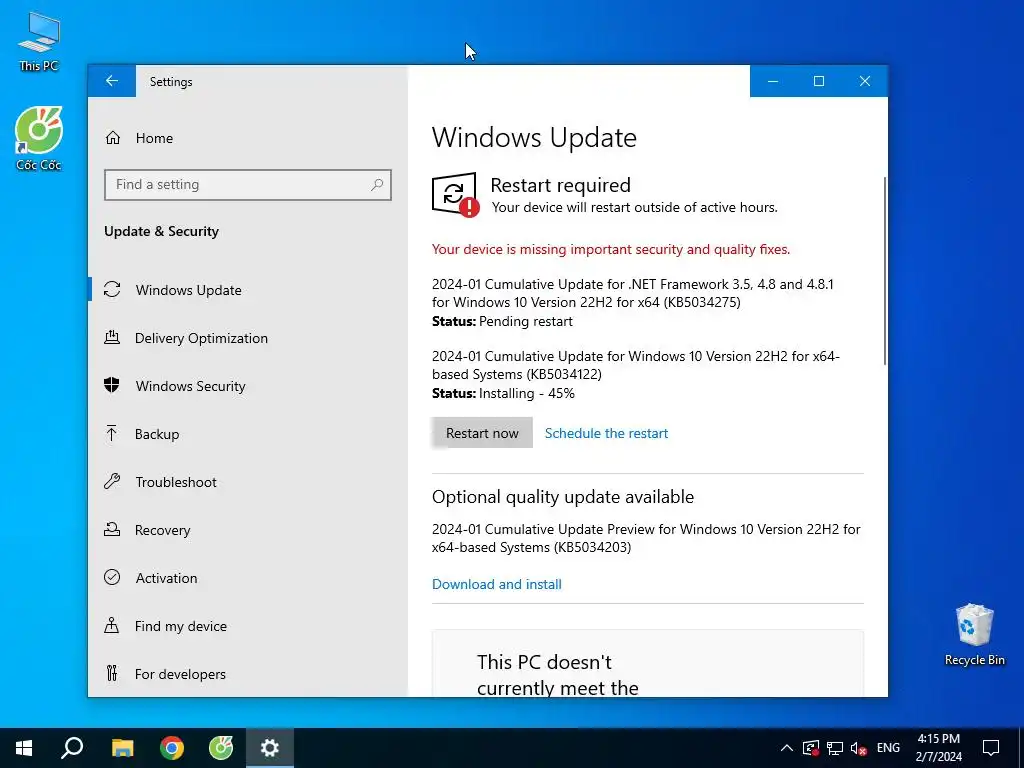Open Delivery Optimization icon
The height and width of the screenshot is (768, 1024).
[112, 338]
